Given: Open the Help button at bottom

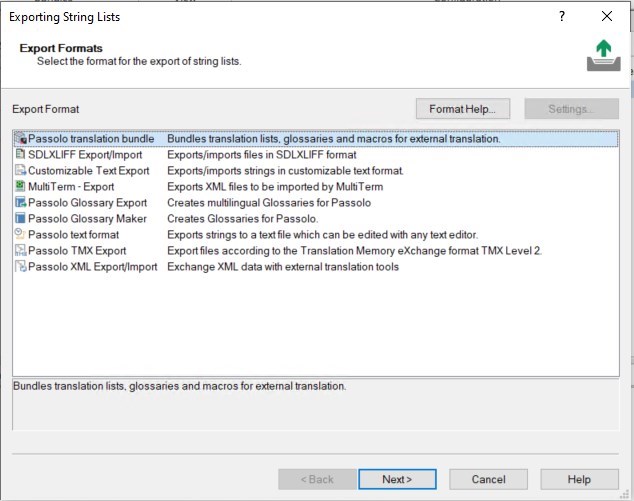Looking at the screenshot, I should pos(579,480).
